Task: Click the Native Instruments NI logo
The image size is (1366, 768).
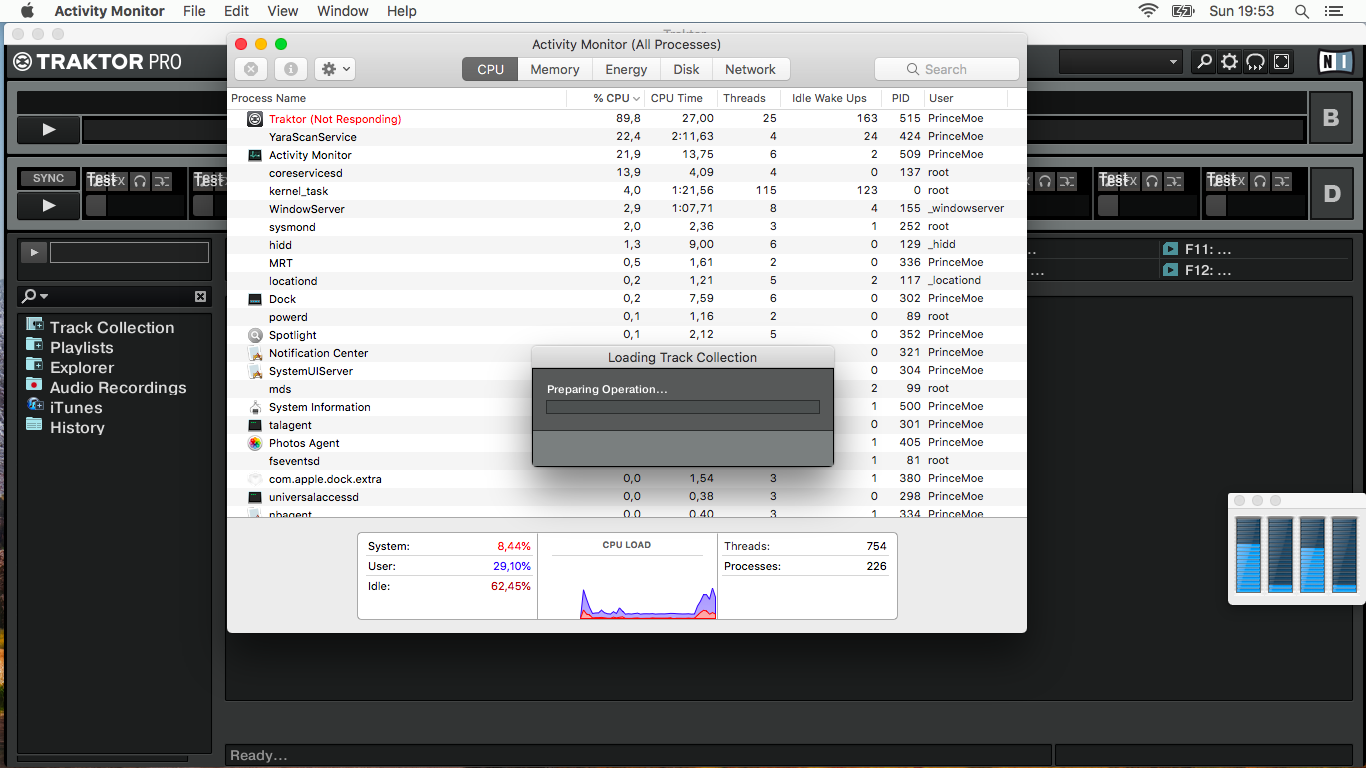Action: [x=1334, y=61]
